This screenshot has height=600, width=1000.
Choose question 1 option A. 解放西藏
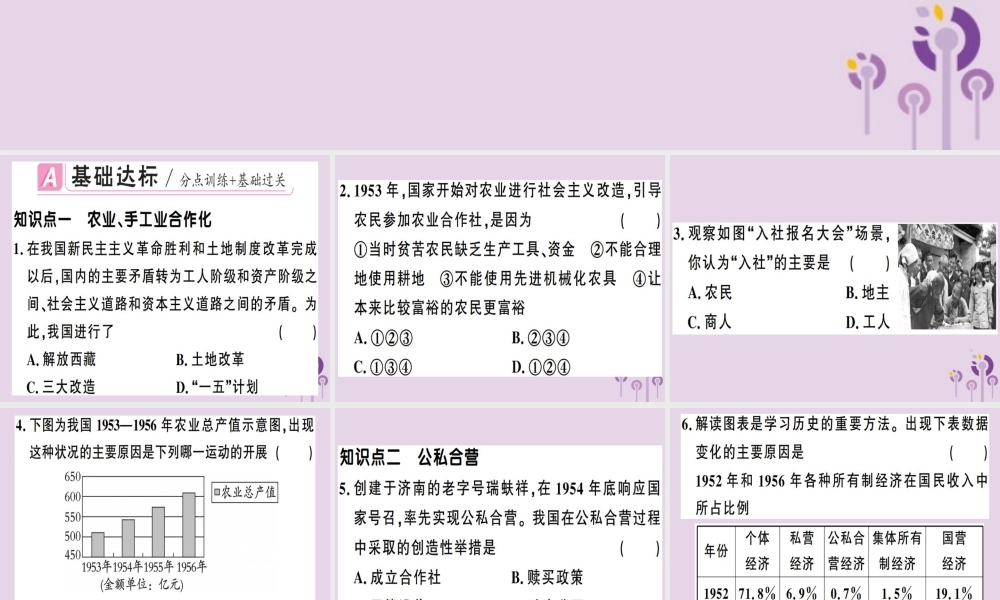[x=61, y=360]
